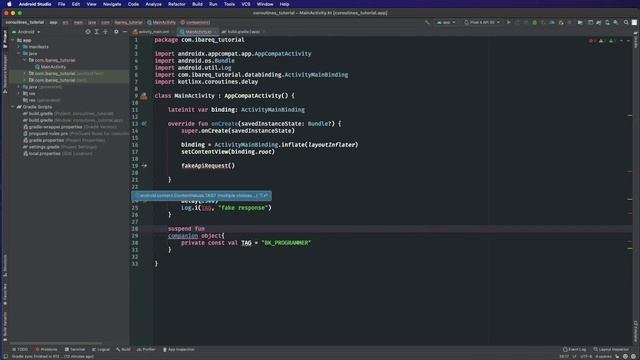Open the Logcat tool window

pyautogui.click(x=101, y=349)
